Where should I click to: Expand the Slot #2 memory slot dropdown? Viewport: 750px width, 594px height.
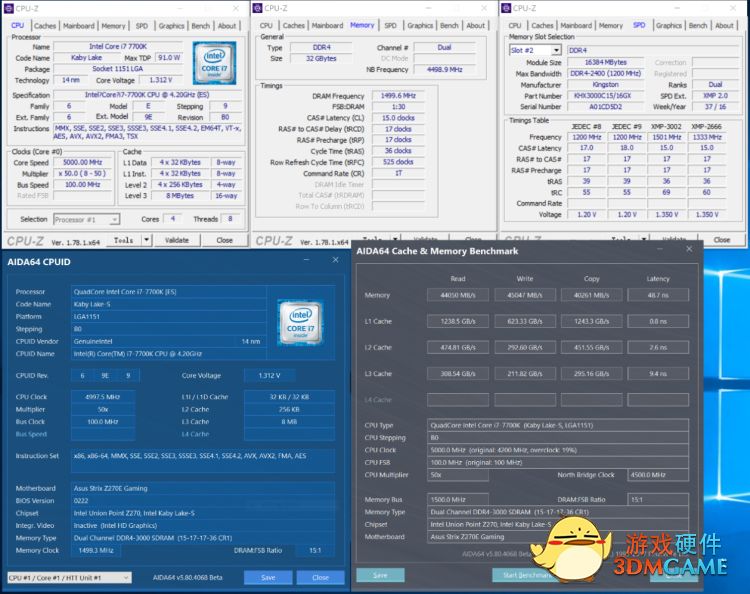(556, 50)
